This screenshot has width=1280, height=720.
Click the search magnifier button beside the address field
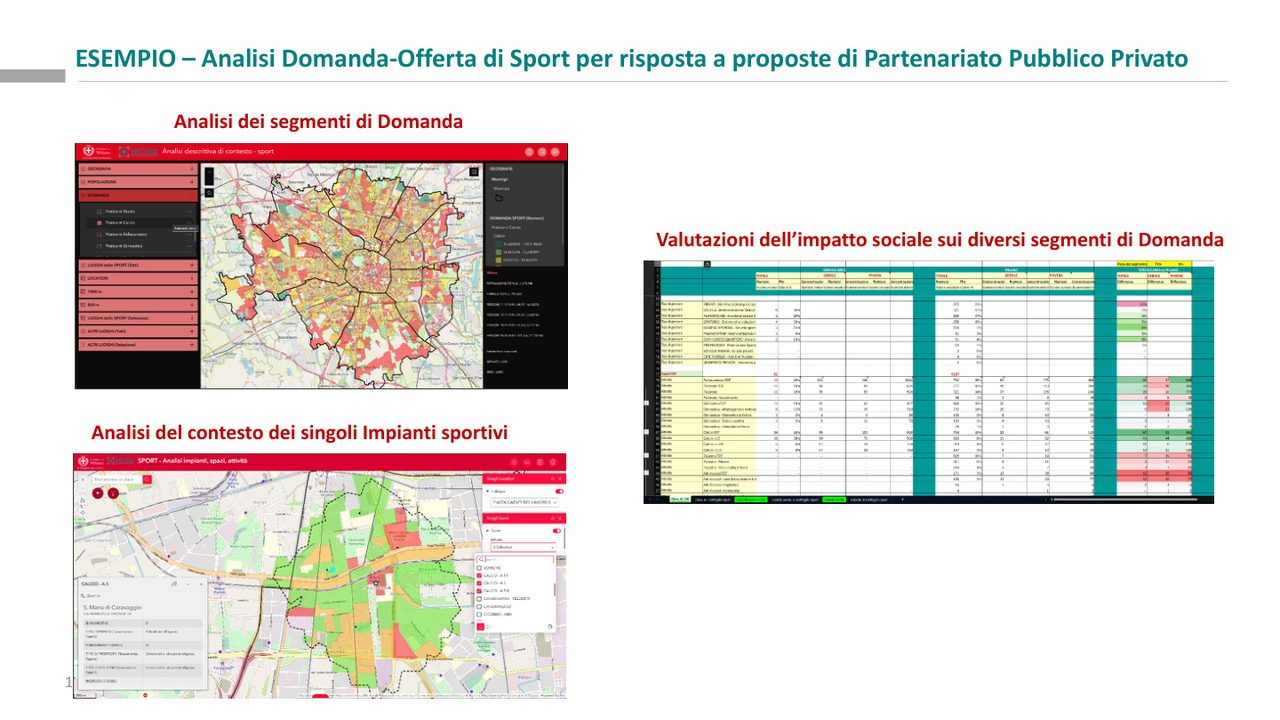(147, 480)
